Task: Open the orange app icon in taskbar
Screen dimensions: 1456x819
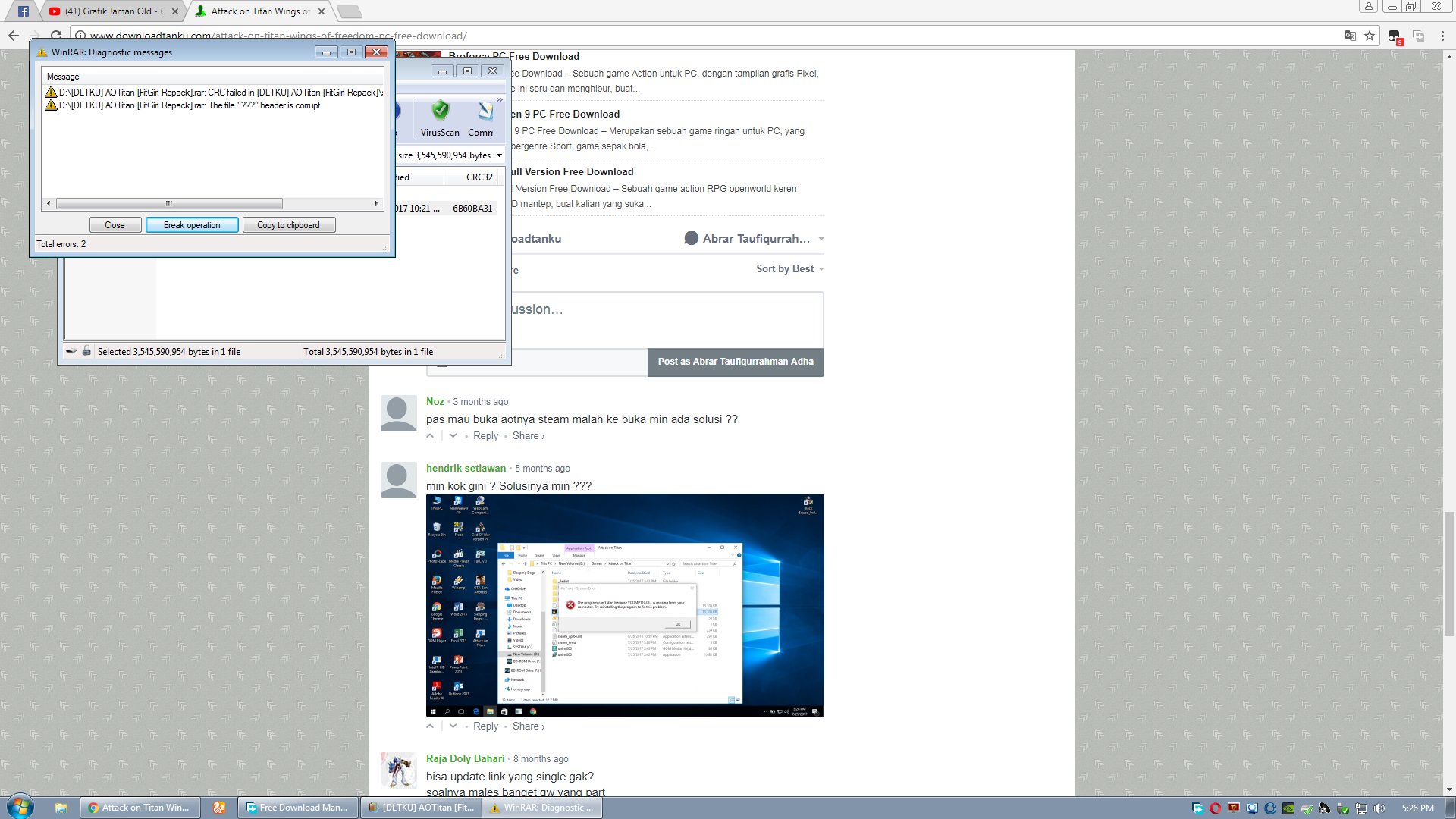Action: click(x=219, y=808)
